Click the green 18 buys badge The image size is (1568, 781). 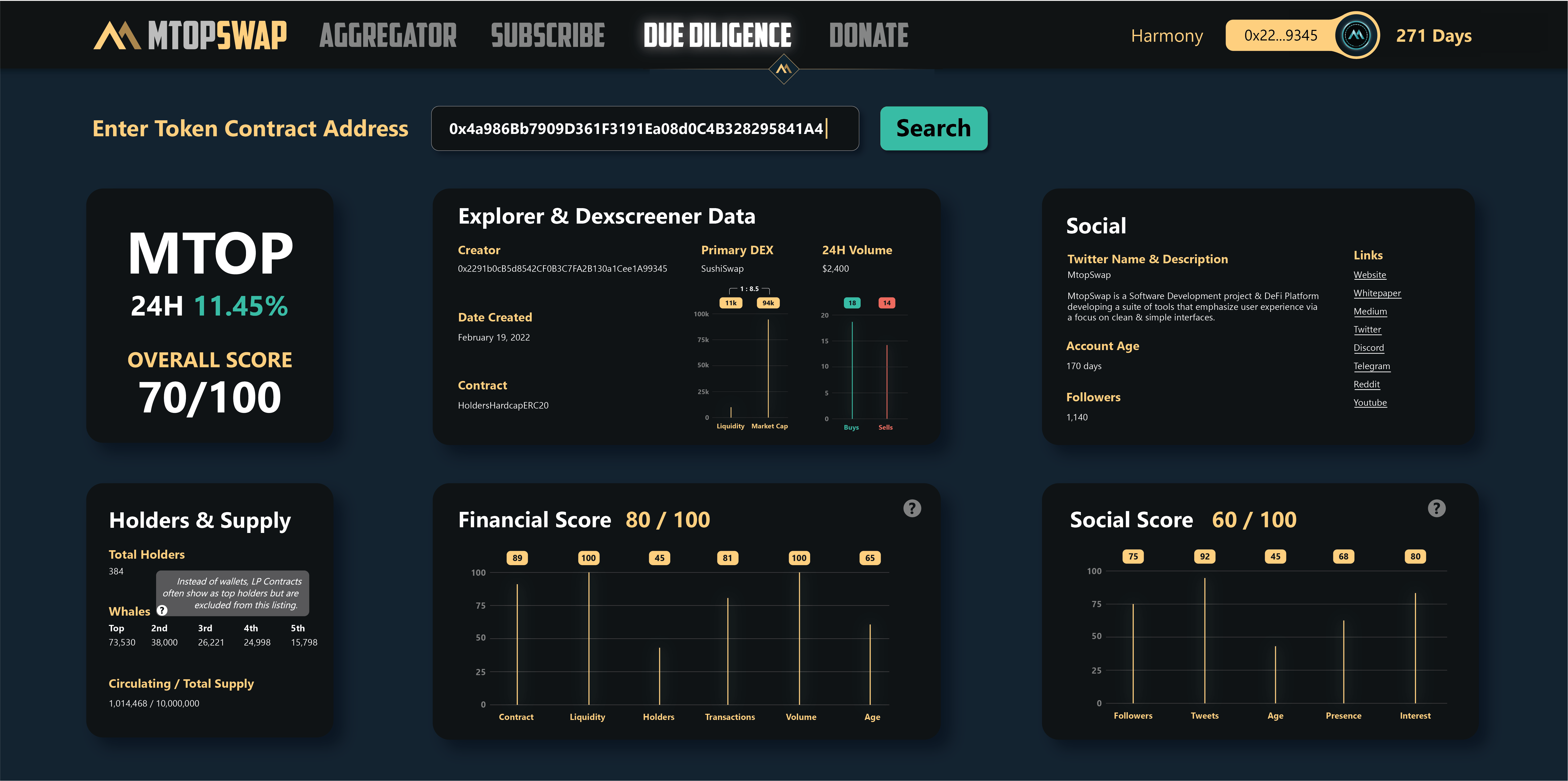[x=852, y=303]
